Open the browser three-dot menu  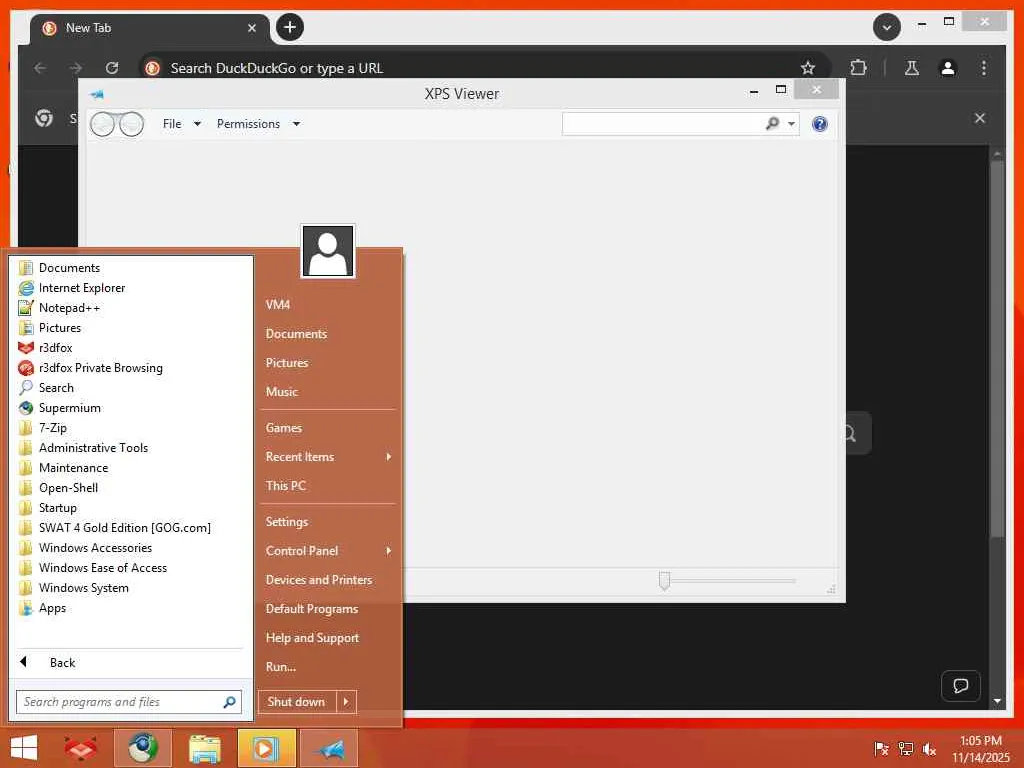[984, 68]
